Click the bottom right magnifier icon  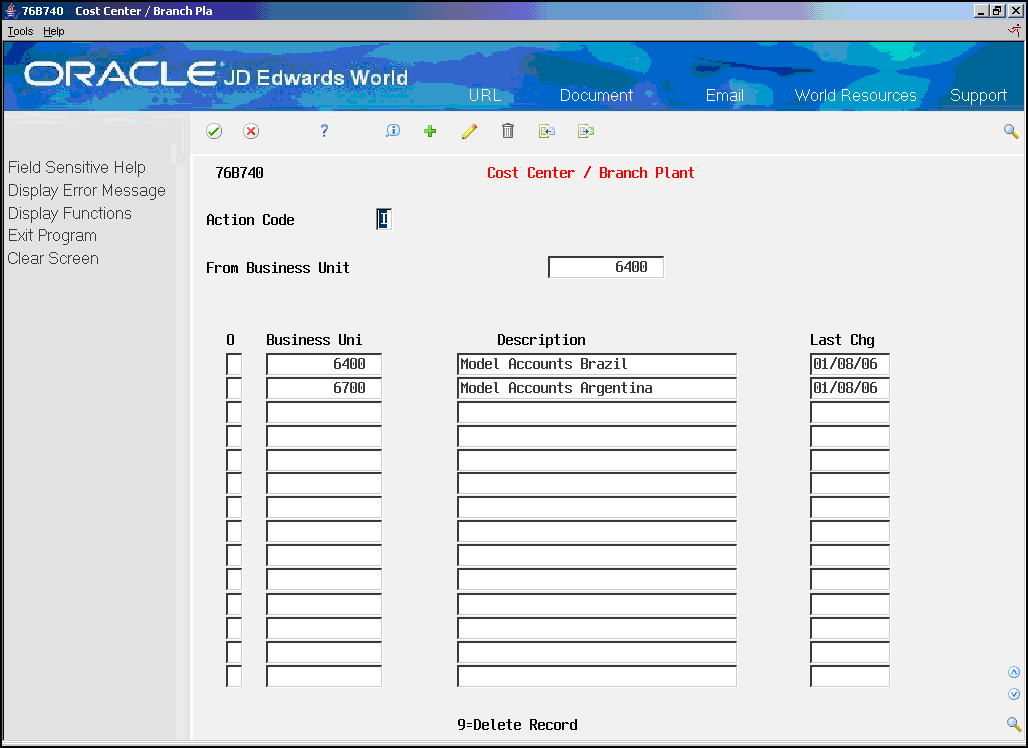click(1014, 724)
